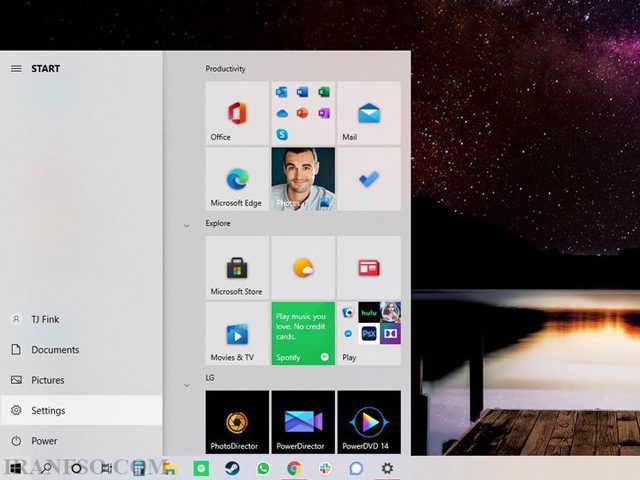640x480 pixels.
Task: Open Solitaire in the Play folder tile
Action: pyautogui.click(x=348, y=313)
